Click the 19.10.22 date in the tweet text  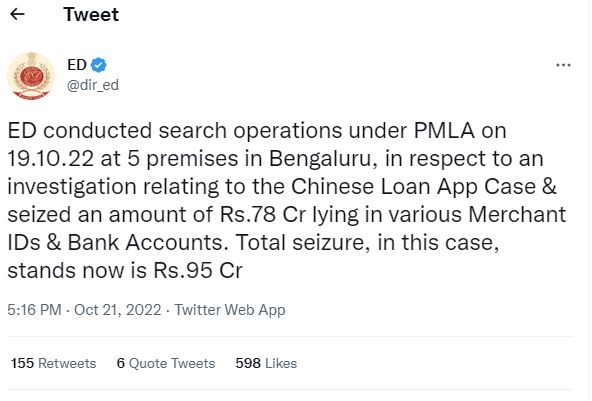[x=50, y=159]
